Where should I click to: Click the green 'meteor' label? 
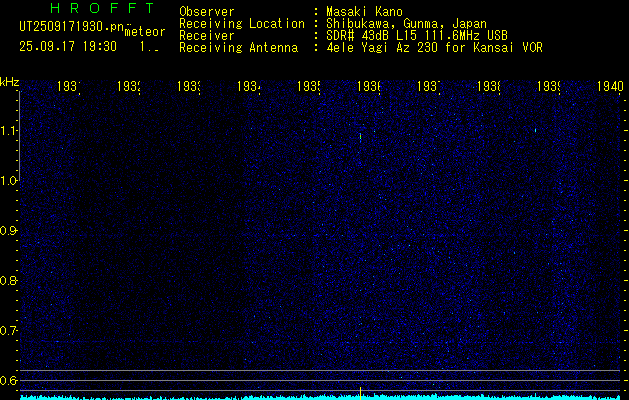point(145,32)
